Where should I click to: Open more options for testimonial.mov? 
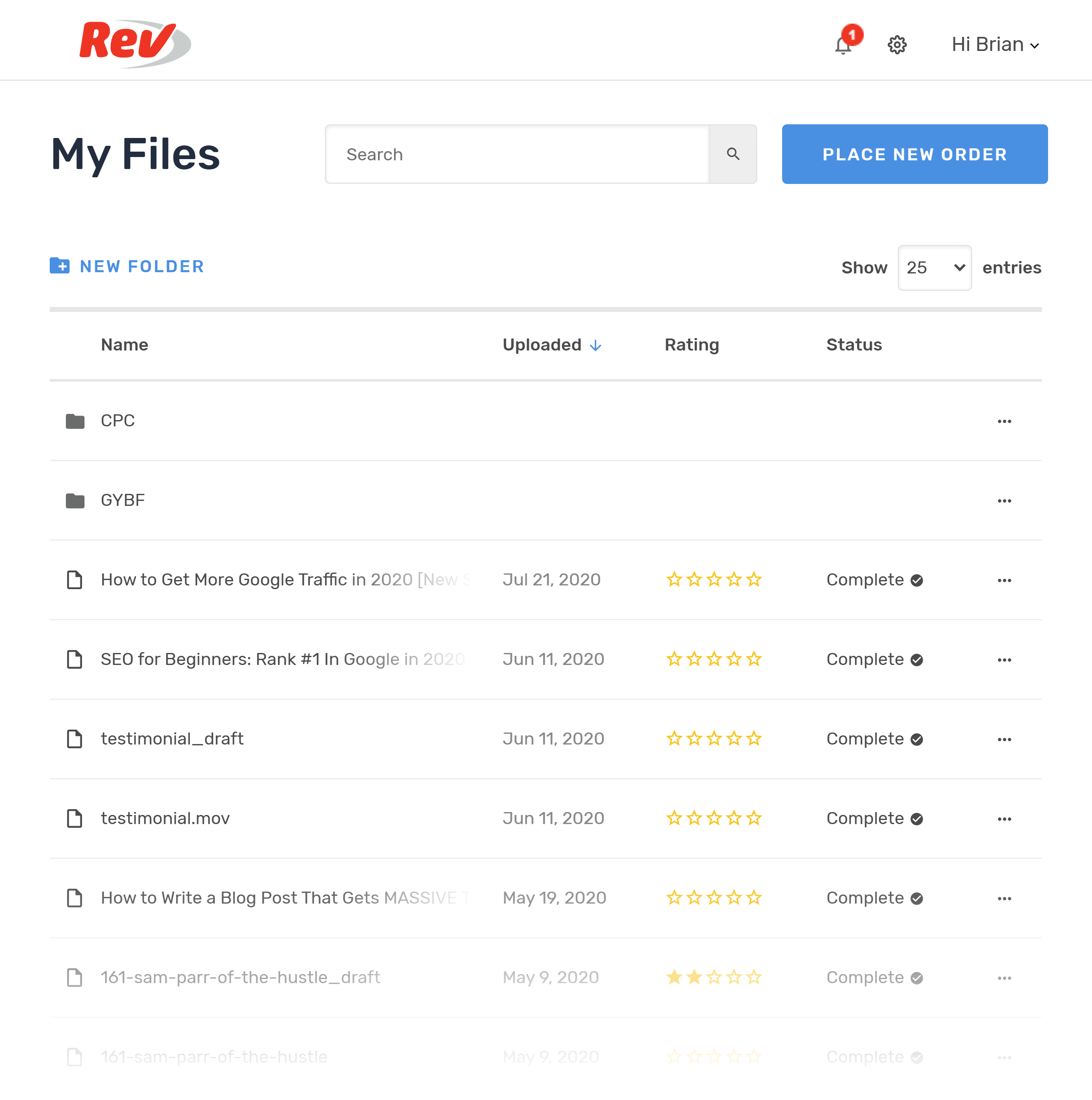click(1004, 820)
